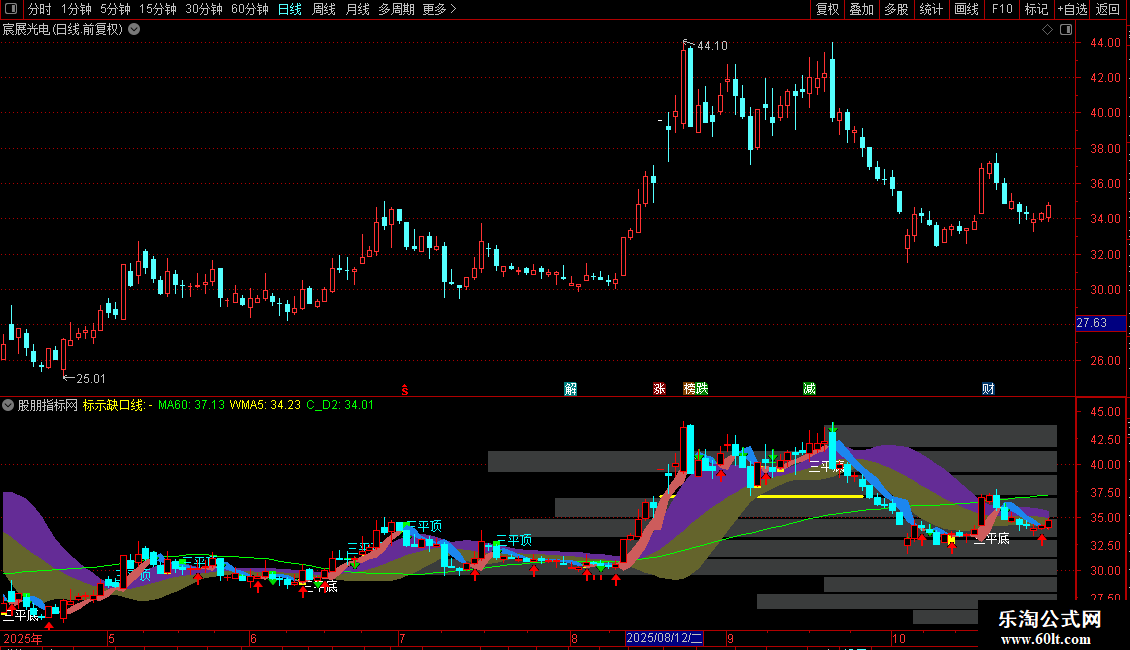The width and height of the screenshot is (1130, 650).
Task: Click the 44.10 high price label
Action: point(712,46)
